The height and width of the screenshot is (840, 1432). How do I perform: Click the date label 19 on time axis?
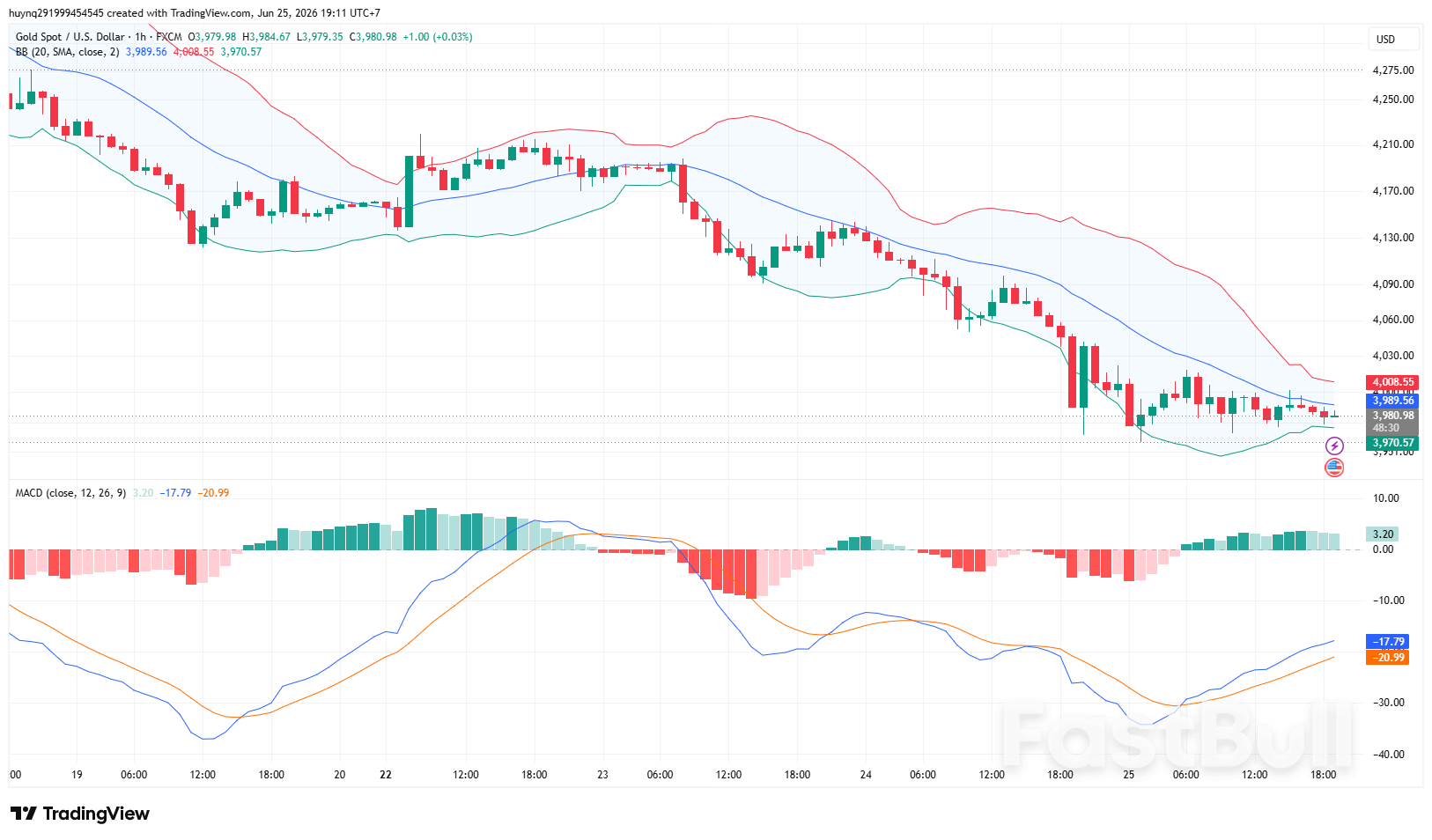(77, 775)
